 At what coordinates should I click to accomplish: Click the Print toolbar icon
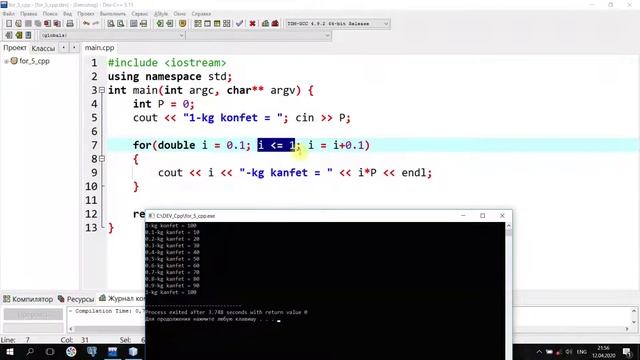(70, 24)
